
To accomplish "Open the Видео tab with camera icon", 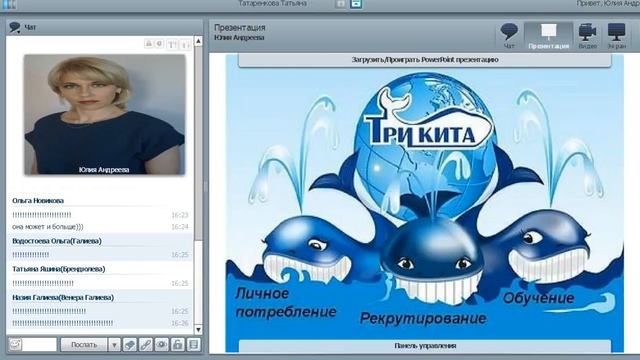I will (587, 36).
